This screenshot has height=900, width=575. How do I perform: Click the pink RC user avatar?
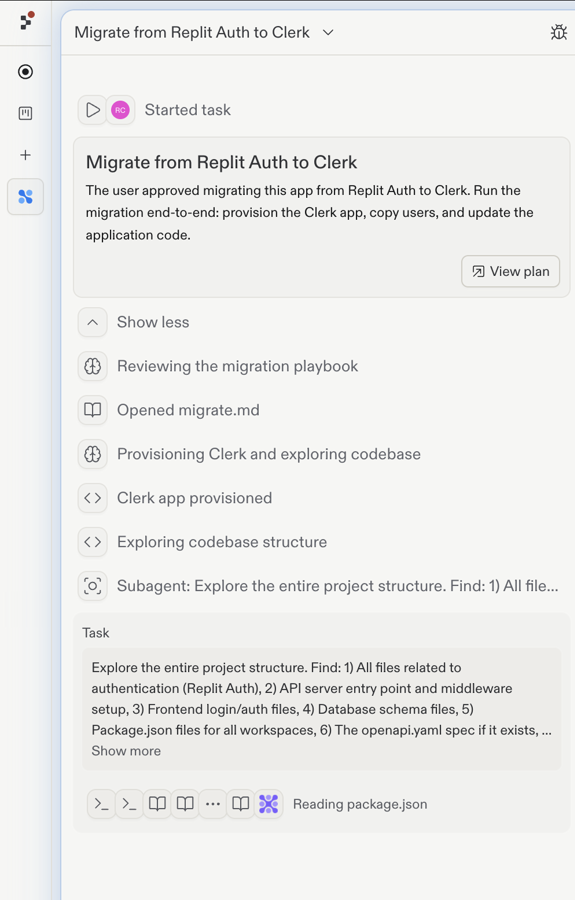tap(120, 110)
